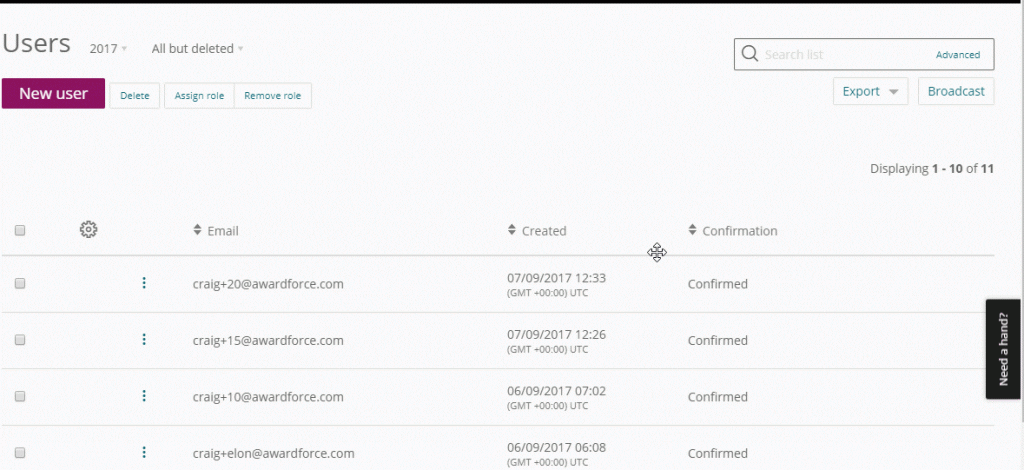This screenshot has height=470, width=1024.
Task: Check the box for craig+20@awardforce.com
Action: click(x=20, y=284)
